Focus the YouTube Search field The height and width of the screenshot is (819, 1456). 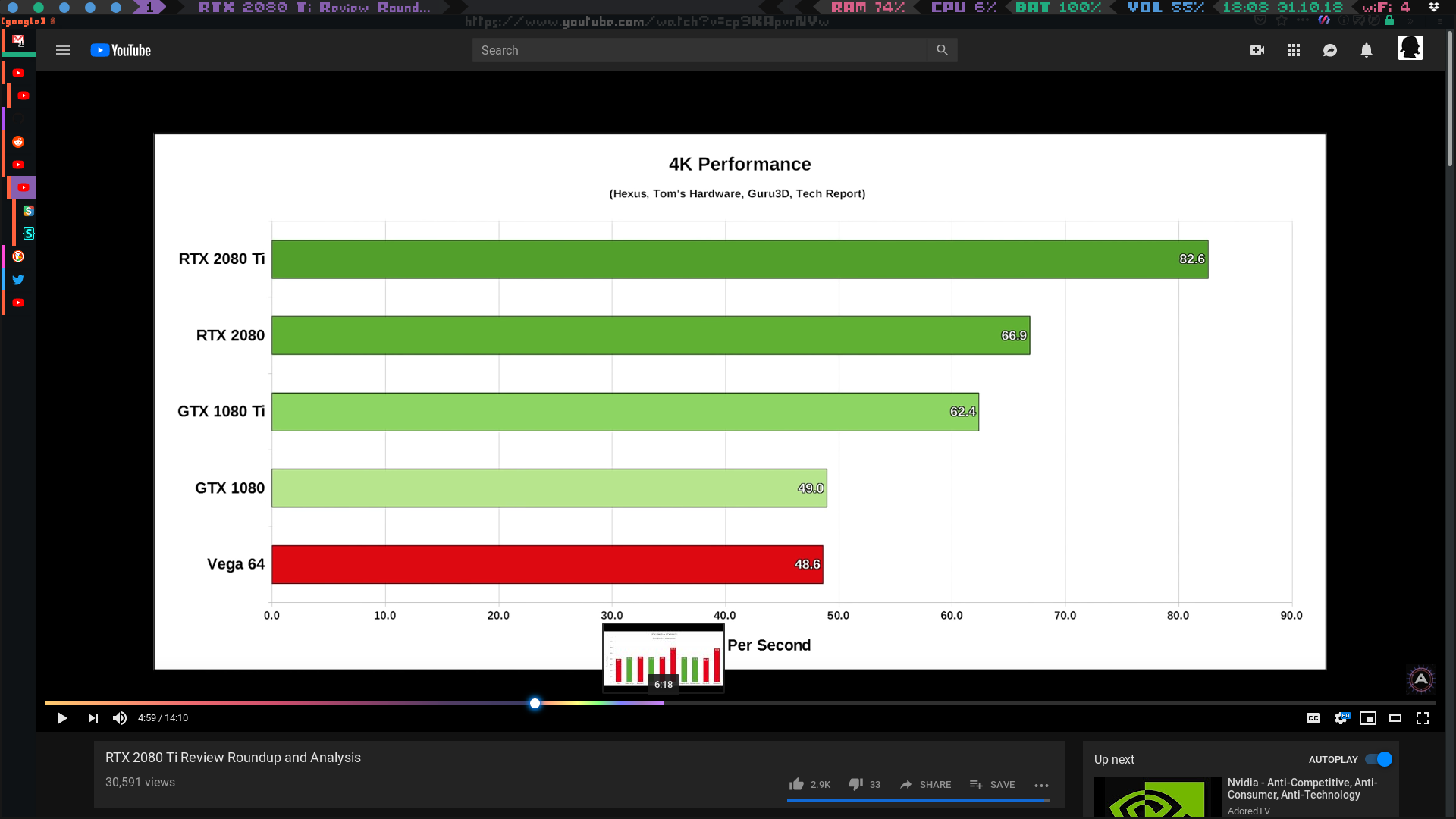click(699, 50)
